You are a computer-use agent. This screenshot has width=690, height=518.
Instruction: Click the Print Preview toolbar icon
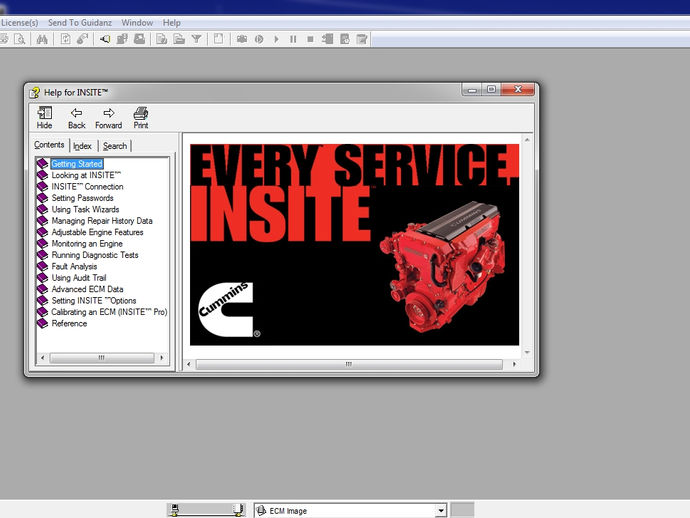[19, 39]
